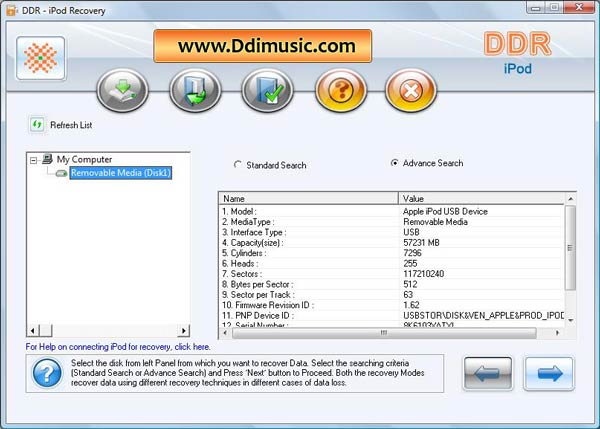
Task: Click the cylinders value '7296'
Action: click(x=412, y=253)
